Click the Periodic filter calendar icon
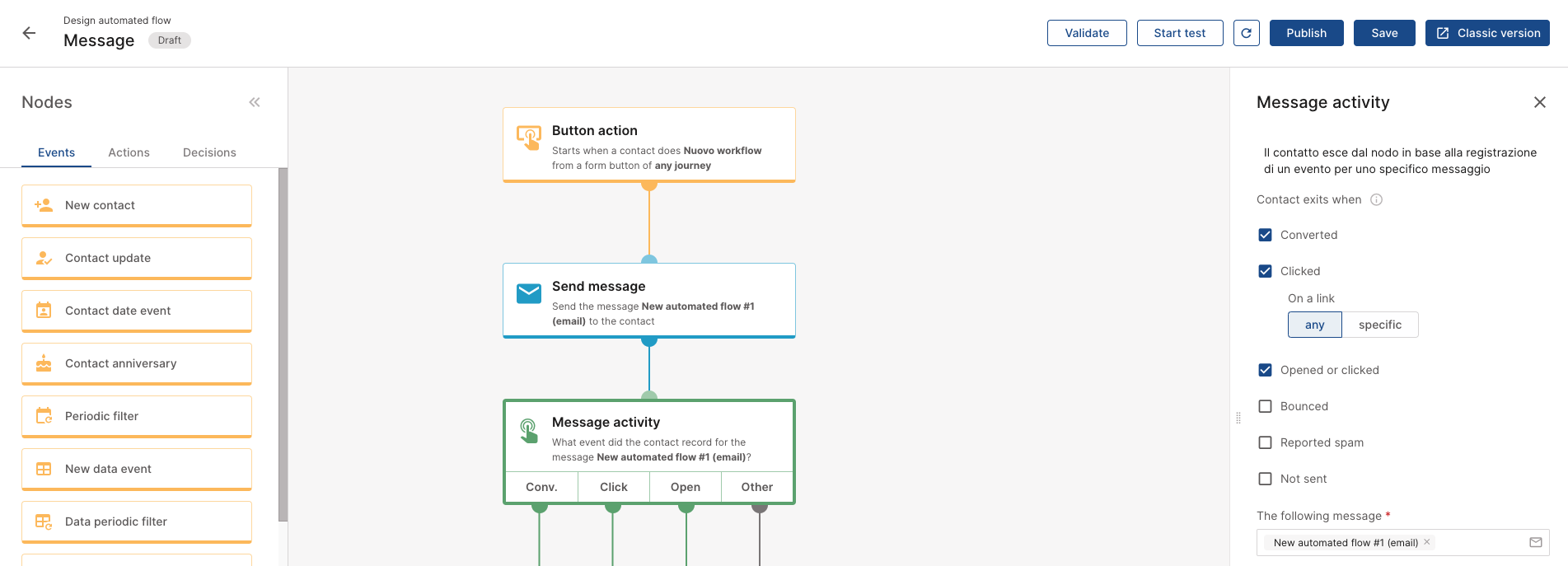1568x566 pixels. pos(44,416)
